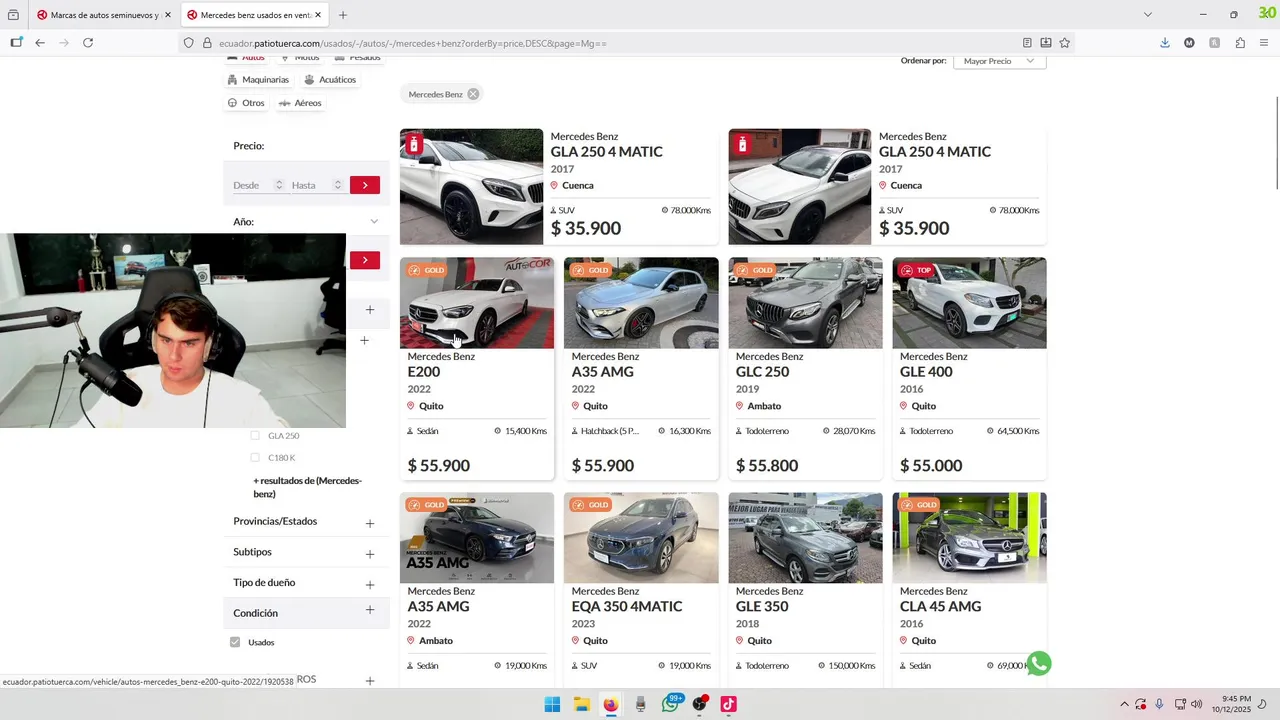Open the GLC 250 2019 listing title
Viewport: 1280px width, 720px height.
tap(762, 372)
